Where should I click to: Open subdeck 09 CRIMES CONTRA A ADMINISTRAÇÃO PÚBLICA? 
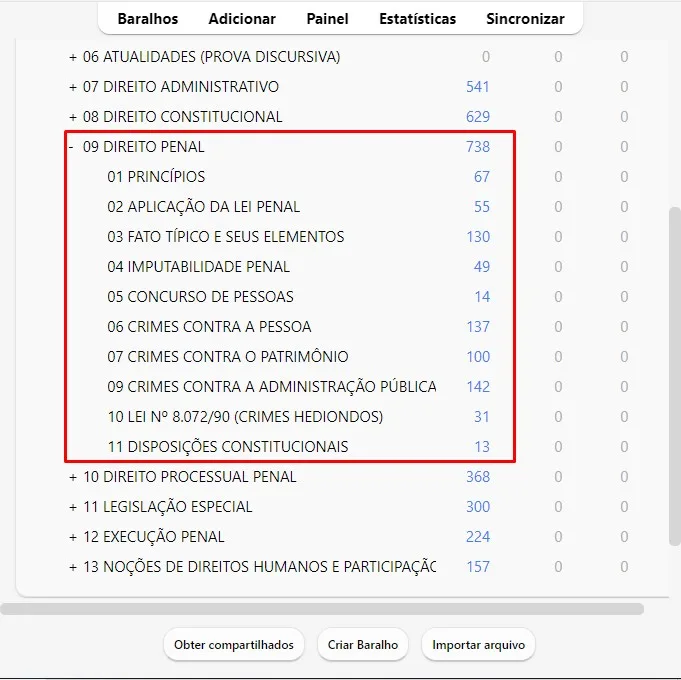(x=271, y=386)
